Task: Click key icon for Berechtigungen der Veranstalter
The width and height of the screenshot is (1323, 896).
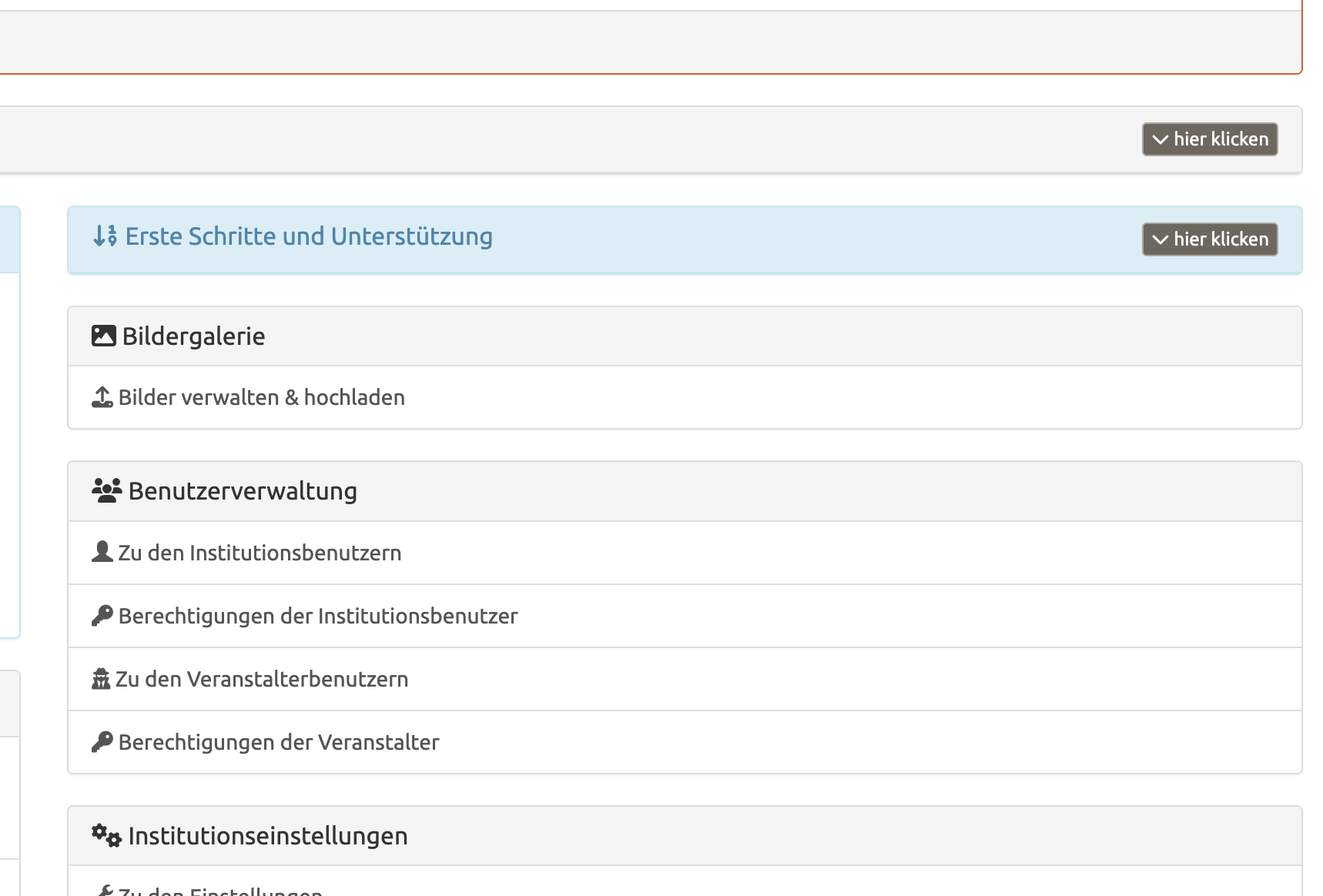Action: tap(102, 742)
